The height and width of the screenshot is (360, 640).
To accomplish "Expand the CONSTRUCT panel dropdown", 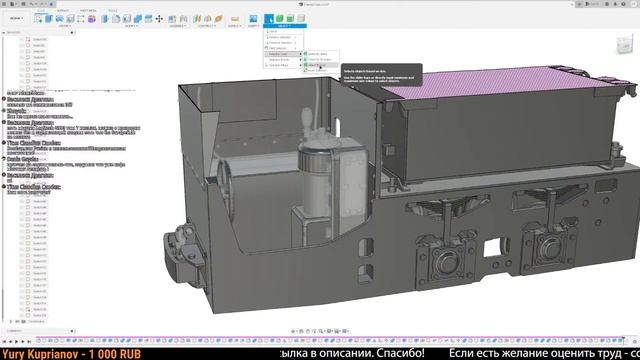I will tap(206, 26).
